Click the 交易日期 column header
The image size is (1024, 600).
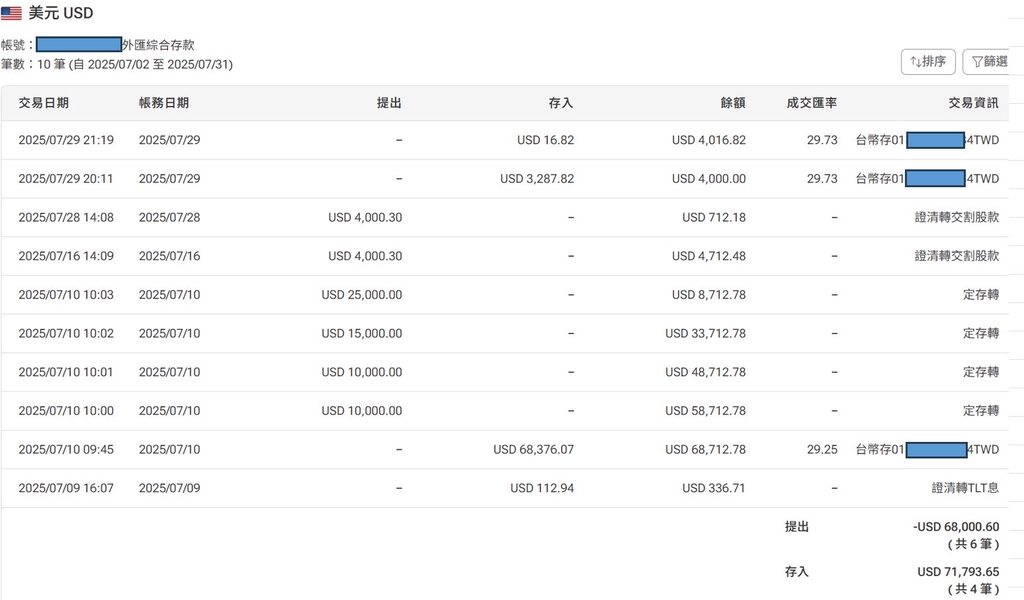(x=43, y=103)
